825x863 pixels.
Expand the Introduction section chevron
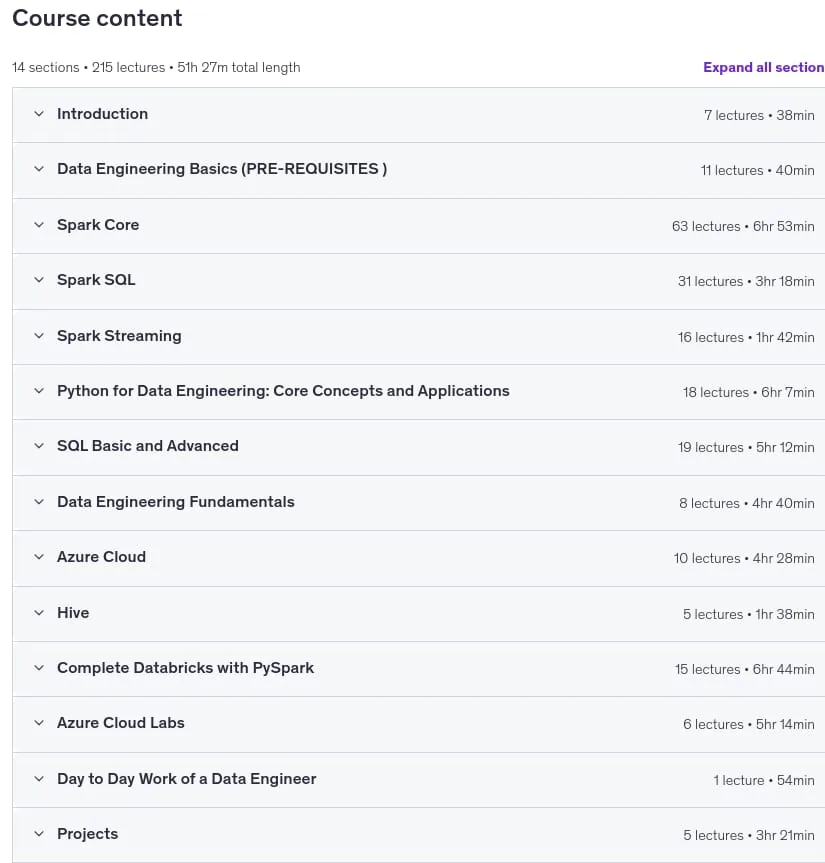tap(39, 114)
